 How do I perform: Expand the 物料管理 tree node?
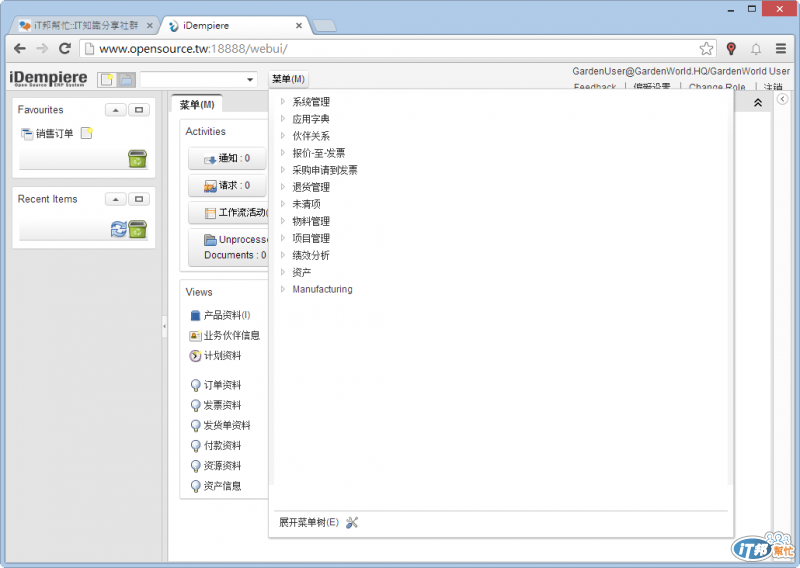click(x=283, y=221)
